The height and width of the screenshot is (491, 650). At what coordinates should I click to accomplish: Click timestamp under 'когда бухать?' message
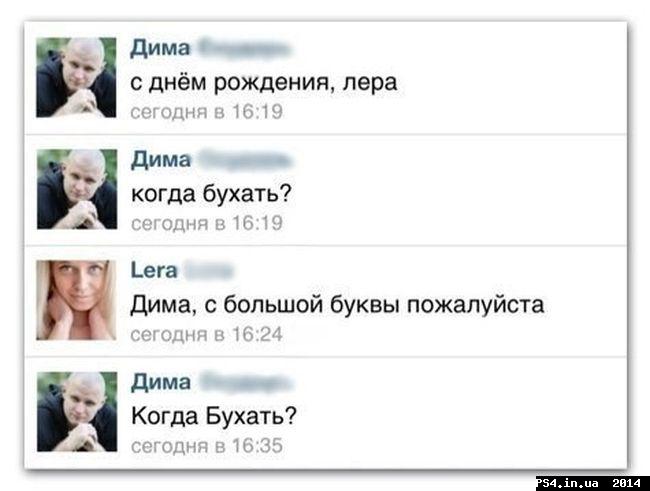pos(207,224)
